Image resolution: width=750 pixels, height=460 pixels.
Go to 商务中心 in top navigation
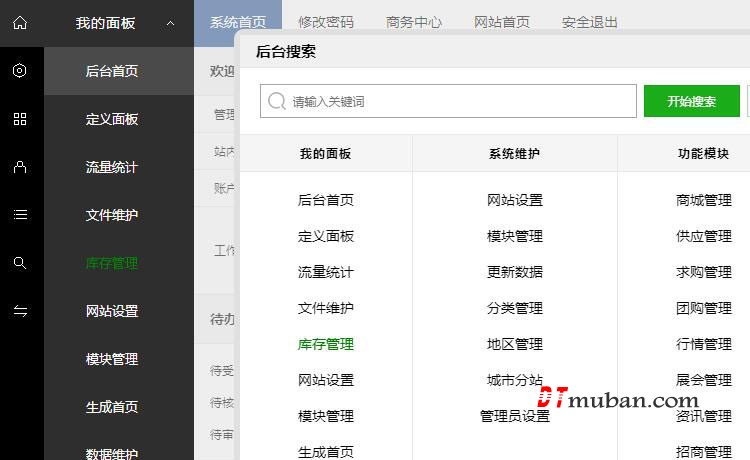point(414,22)
